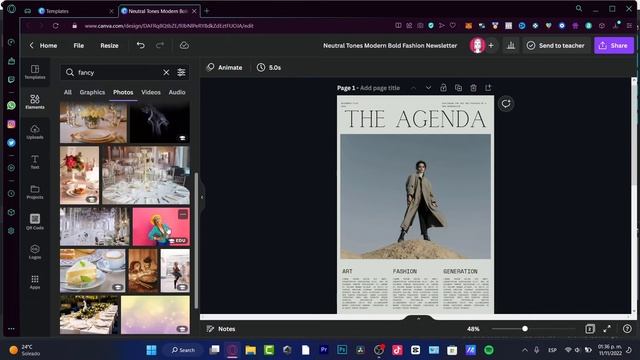Screen dimensions: 640x360
Task: Open the Resize menu
Action: pyautogui.click(x=109, y=45)
